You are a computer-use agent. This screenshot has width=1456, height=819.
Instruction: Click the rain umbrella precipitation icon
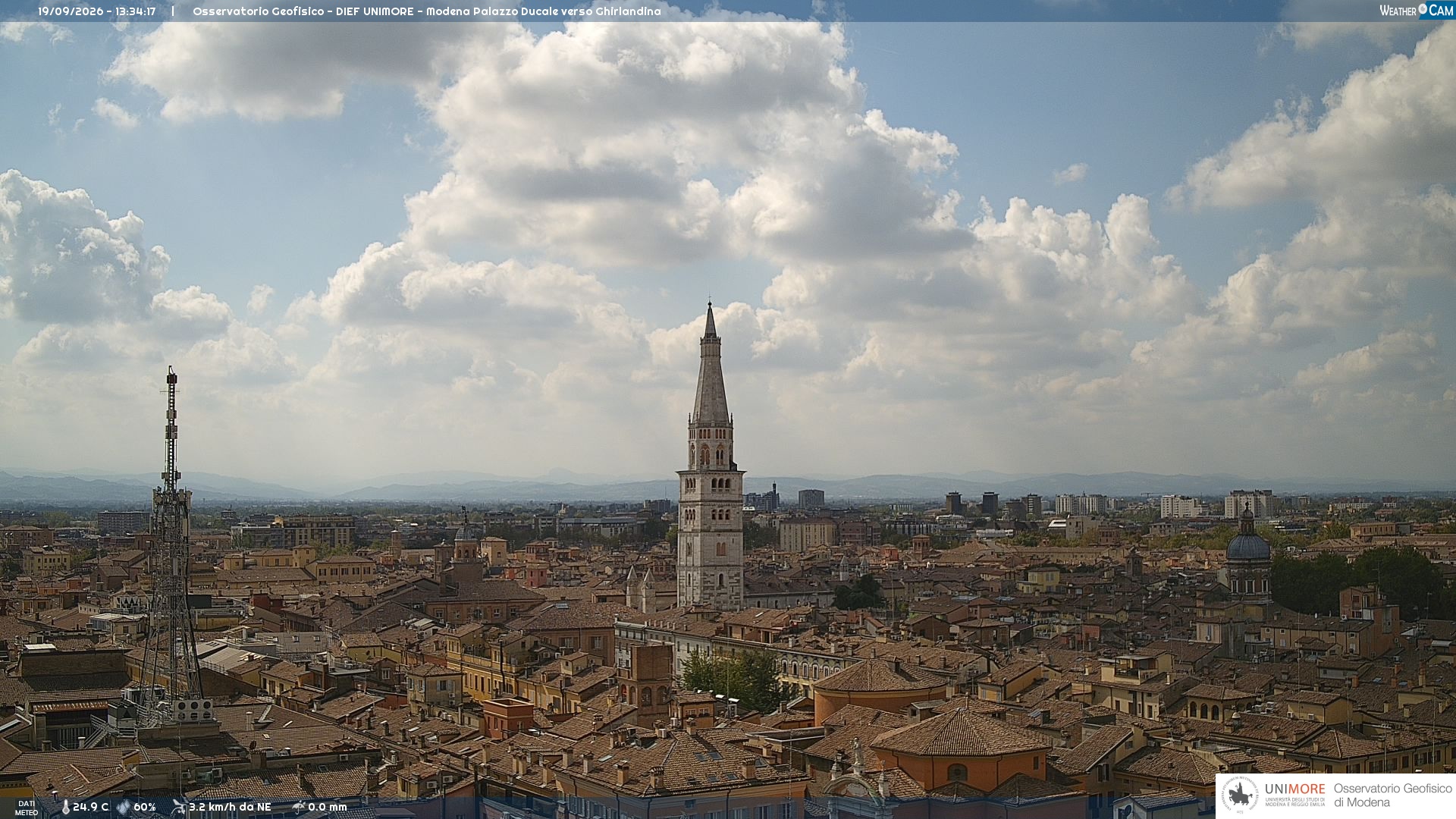tap(298, 807)
